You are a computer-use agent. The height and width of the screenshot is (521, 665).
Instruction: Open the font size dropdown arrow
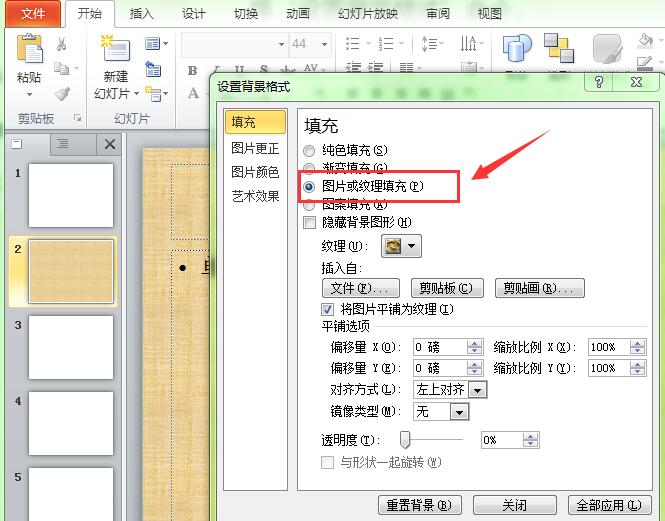[324, 44]
